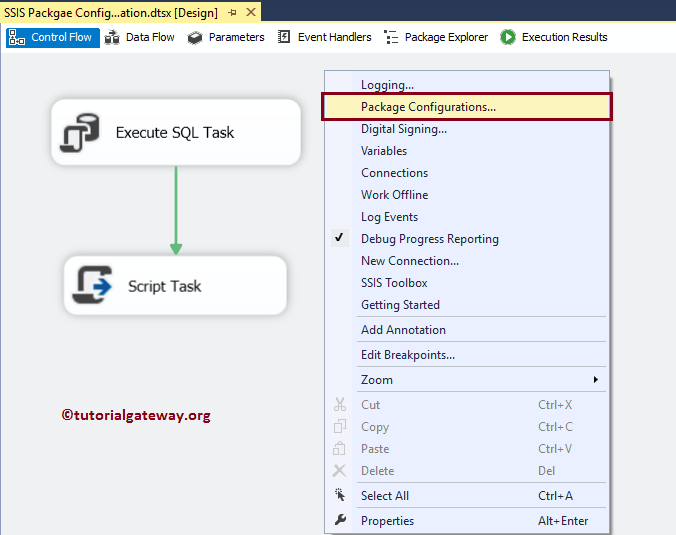Open Variables from the context menu

click(x=467, y=151)
